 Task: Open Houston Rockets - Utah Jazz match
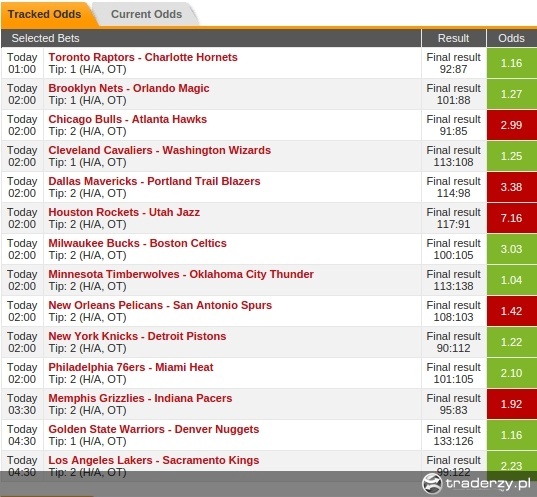pyautogui.click(x=124, y=212)
